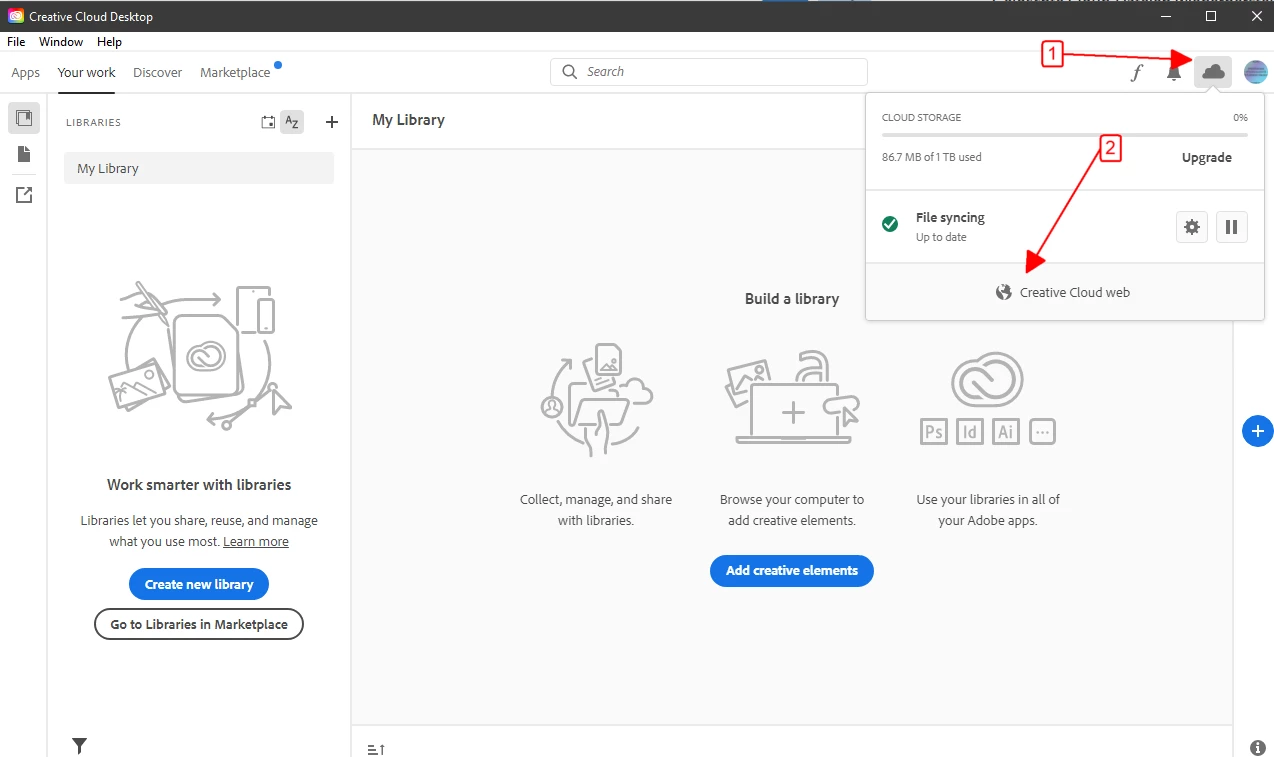Open the Window menu
Image resolution: width=1274 pixels, height=757 pixels.
(x=61, y=42)
